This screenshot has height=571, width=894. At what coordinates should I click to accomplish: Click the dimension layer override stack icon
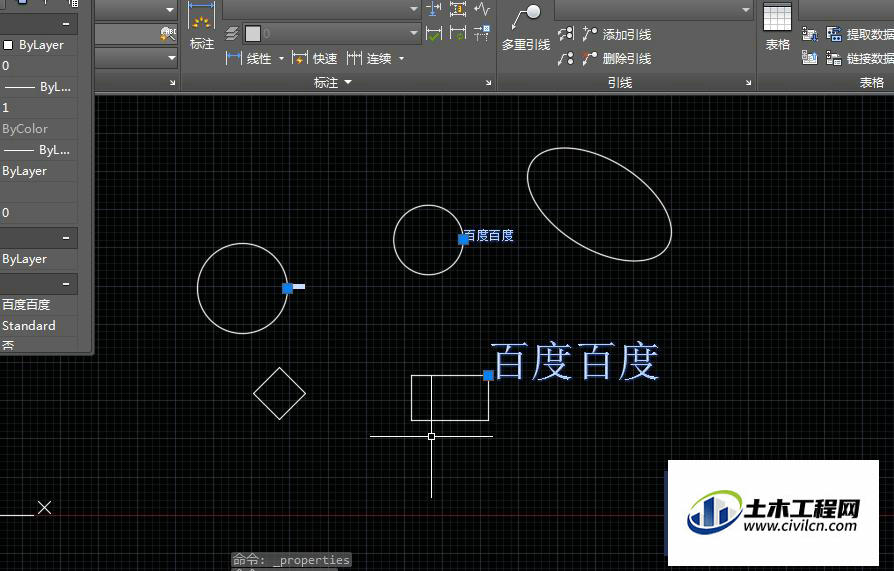click(x=231, y=34)
